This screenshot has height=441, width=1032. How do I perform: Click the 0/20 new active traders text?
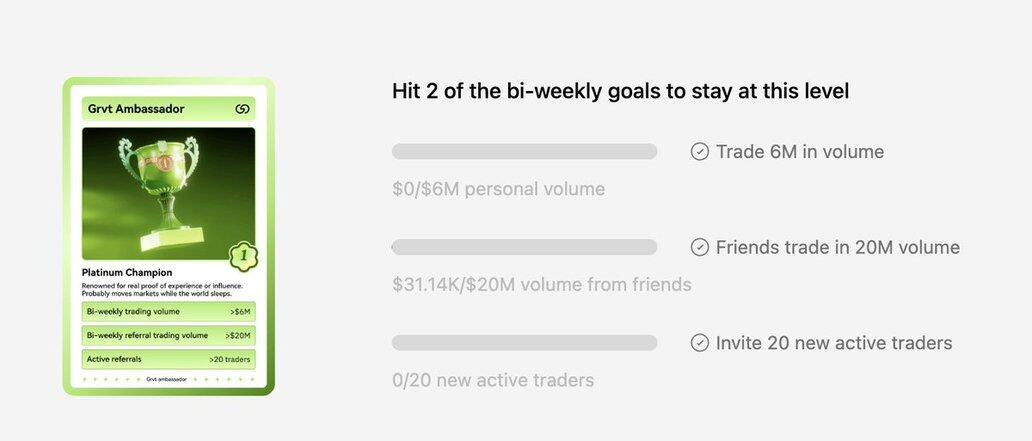[492, 380]
